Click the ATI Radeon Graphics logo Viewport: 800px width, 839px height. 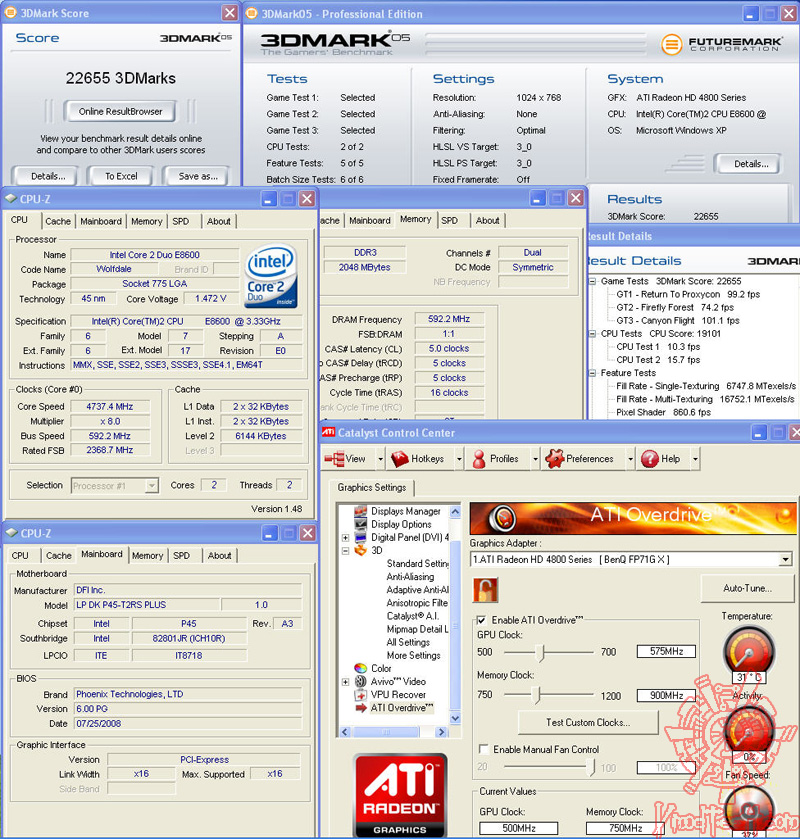pyautogui.click(x=400, y=795)
